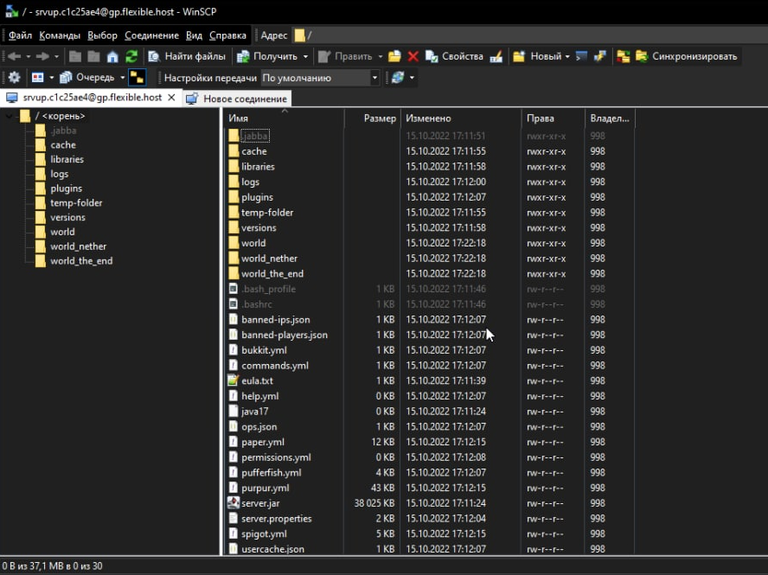Refresh the directory listing

pyautogui.click(x=131, y=56)
